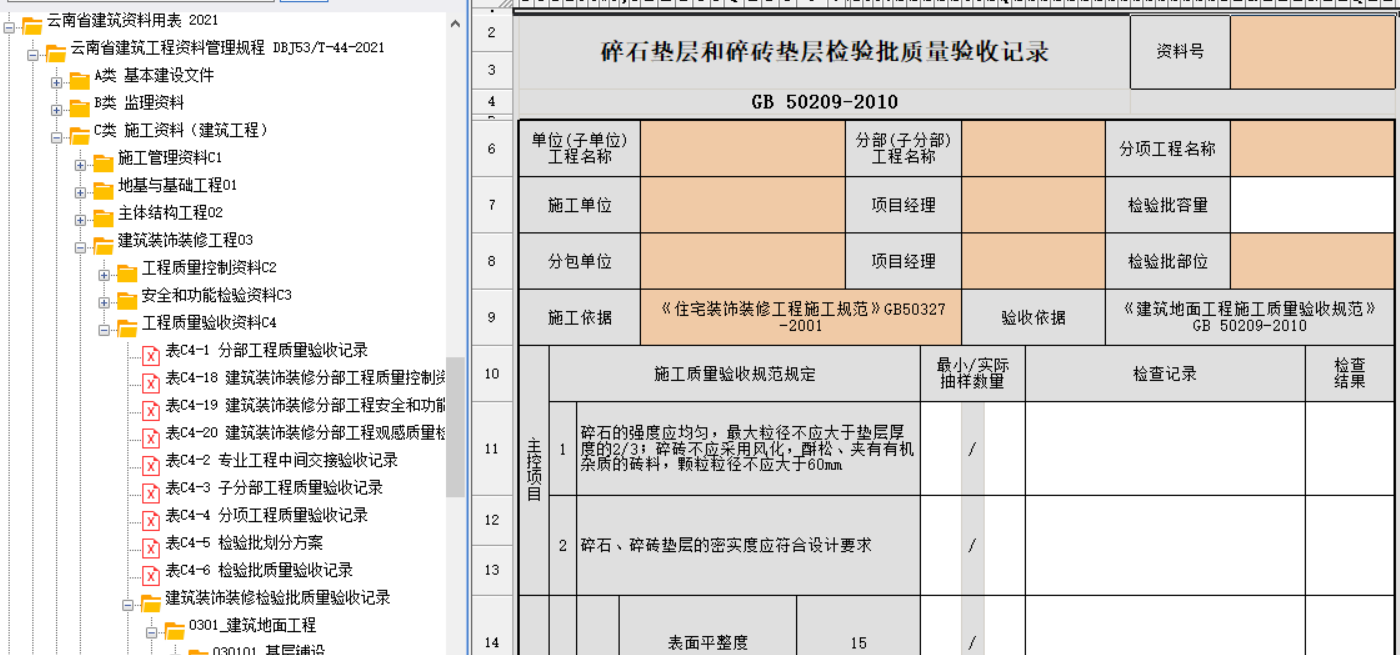
Task: Click 验收依据 cell with GB 50209-2010
Action: [x=1249, y=318]
